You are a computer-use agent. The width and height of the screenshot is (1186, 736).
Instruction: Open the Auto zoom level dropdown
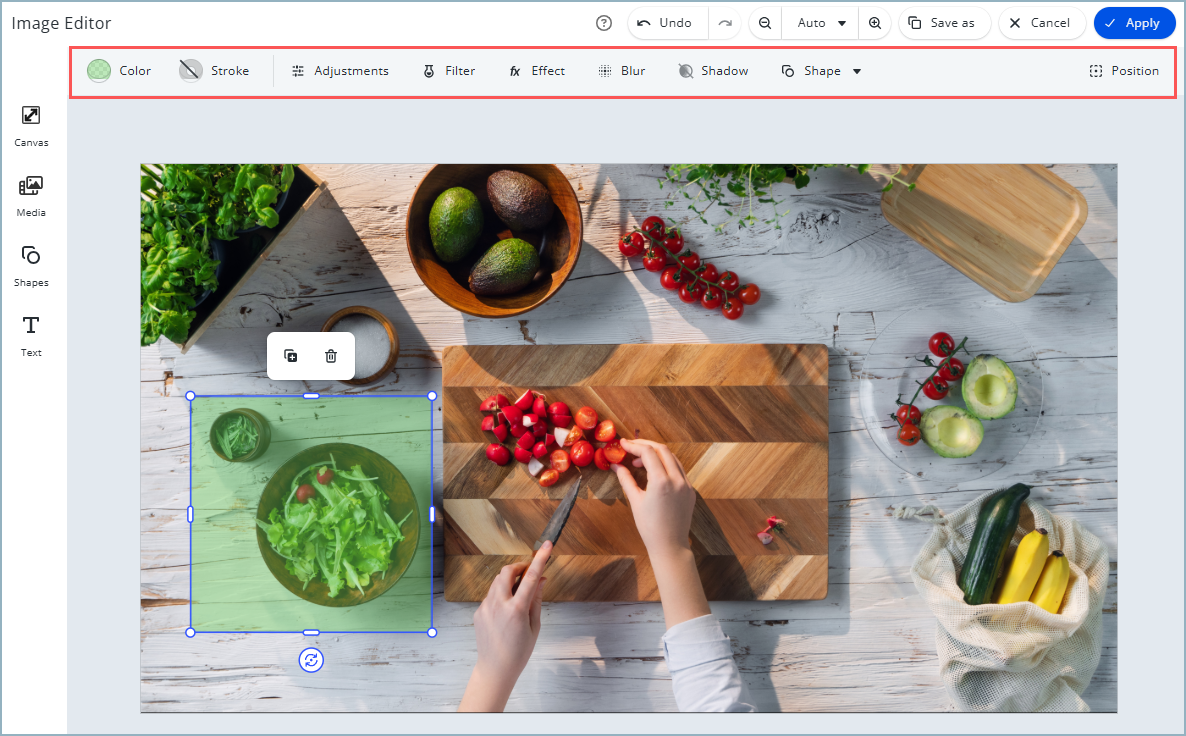click(819, 22)
